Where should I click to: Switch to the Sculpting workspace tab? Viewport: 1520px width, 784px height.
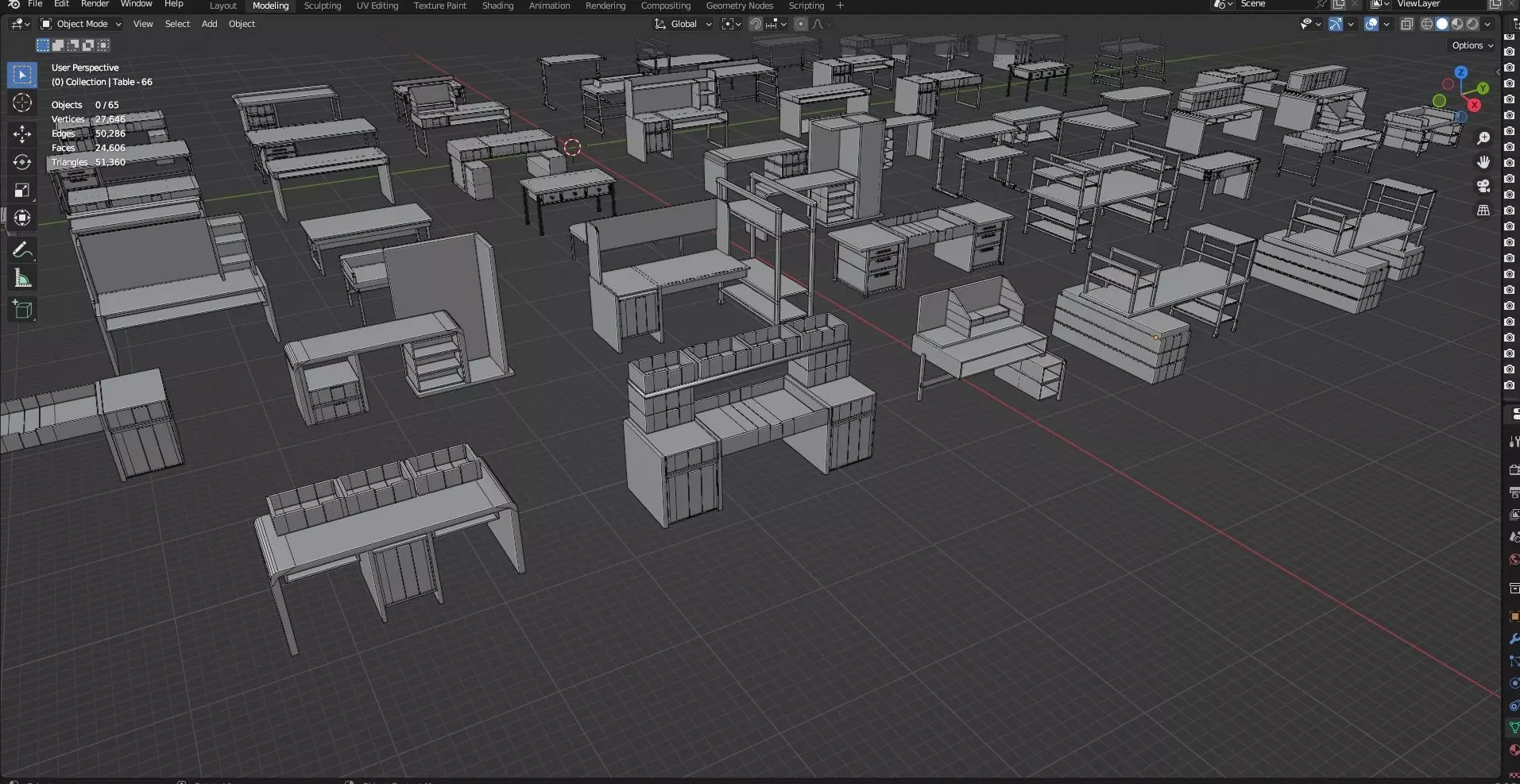(x=323, y=6)
